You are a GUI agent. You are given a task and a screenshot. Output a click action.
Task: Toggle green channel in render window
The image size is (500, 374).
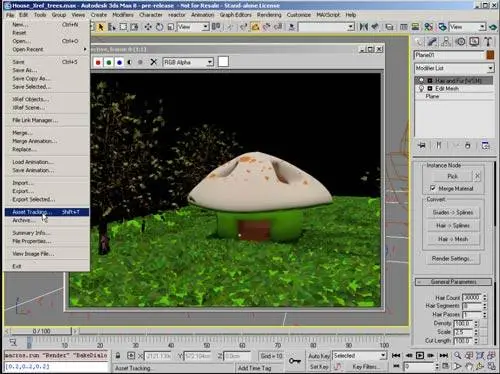[109, 62]
